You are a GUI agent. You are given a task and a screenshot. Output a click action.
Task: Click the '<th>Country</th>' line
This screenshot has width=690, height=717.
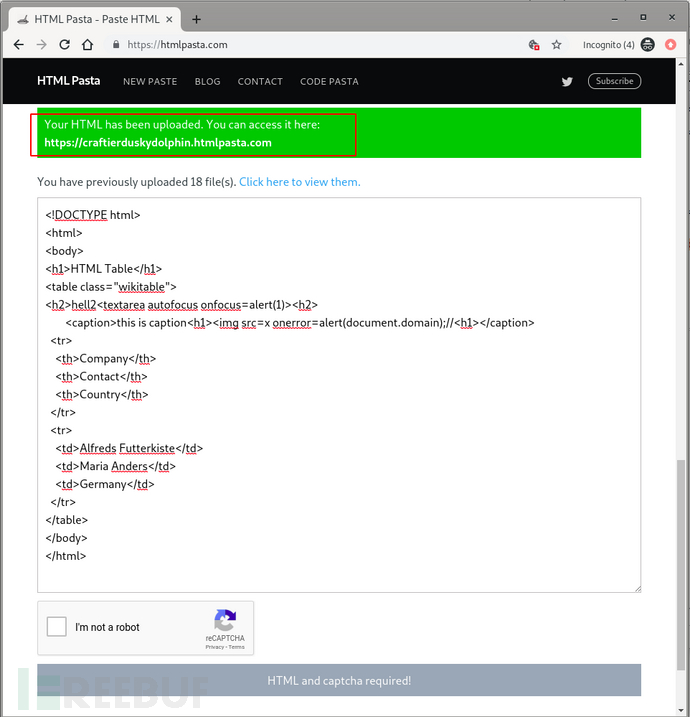tap(102, 394)
